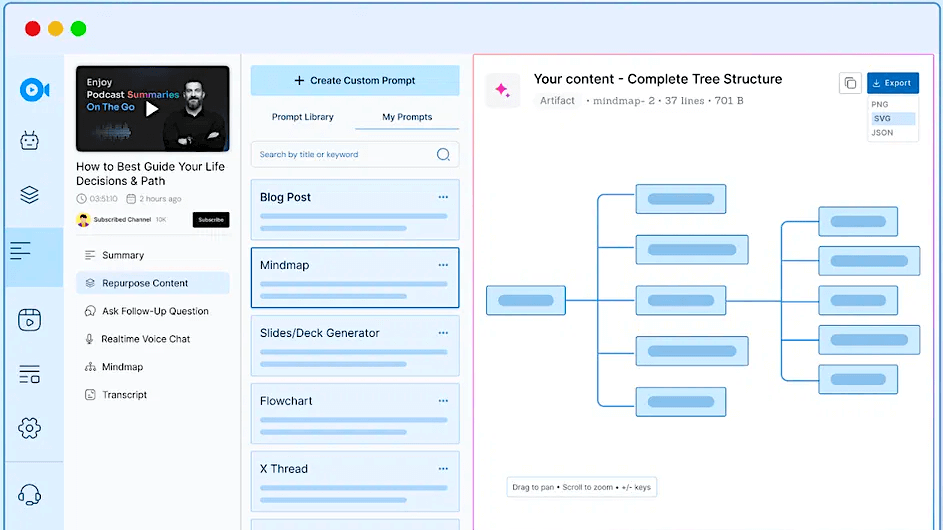Screen dimensions: 943x530
Task: Click the Create Custom Prompt button
Action: [x=355, y=81]
